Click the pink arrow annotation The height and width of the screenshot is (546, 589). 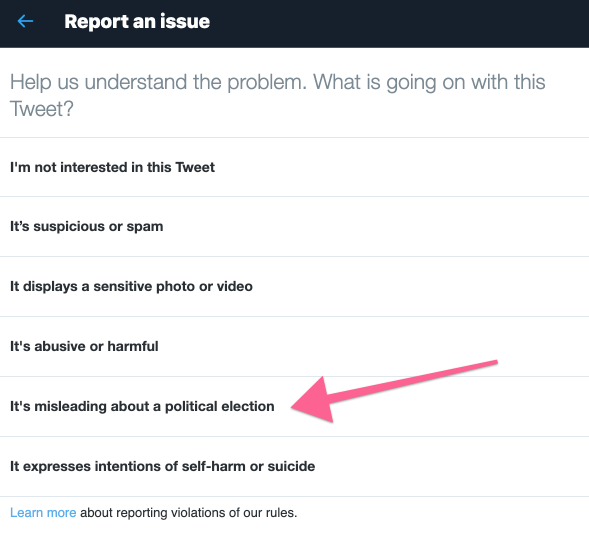tap(394, 391)
